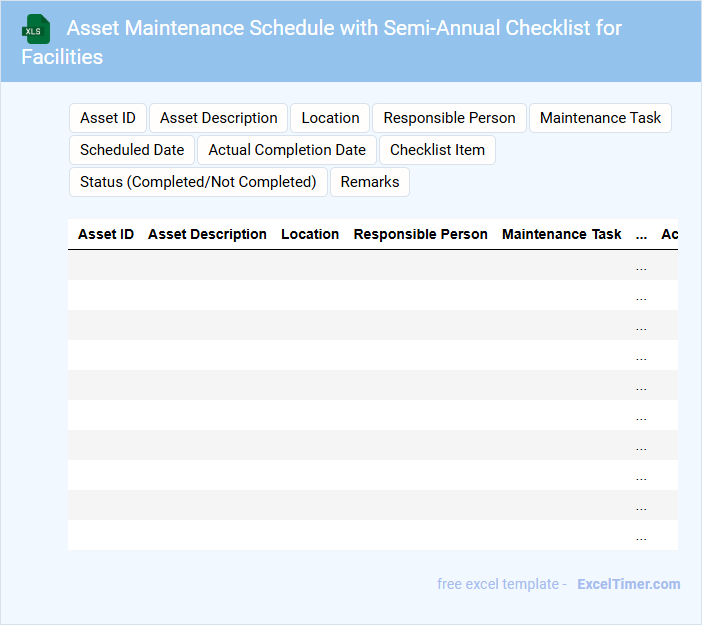This screenshot has height=625, width=702.
Task: Choose the Responsible Person tag
Action: (449, 118)
